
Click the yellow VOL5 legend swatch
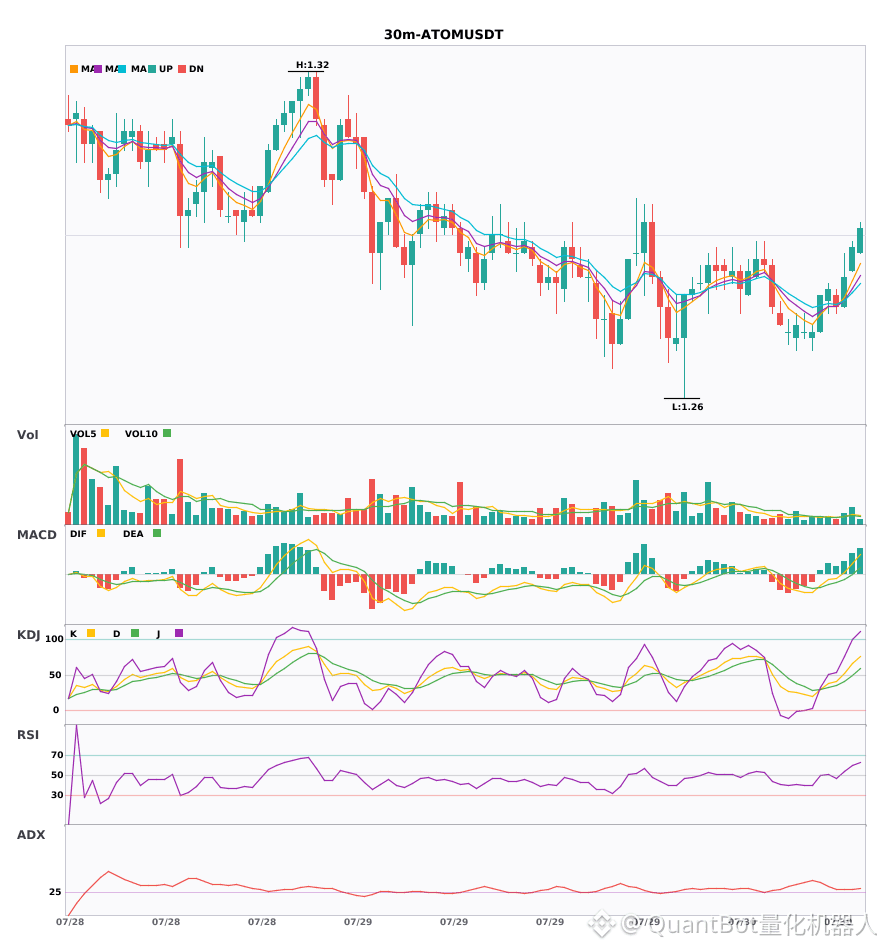coord(105,433)
